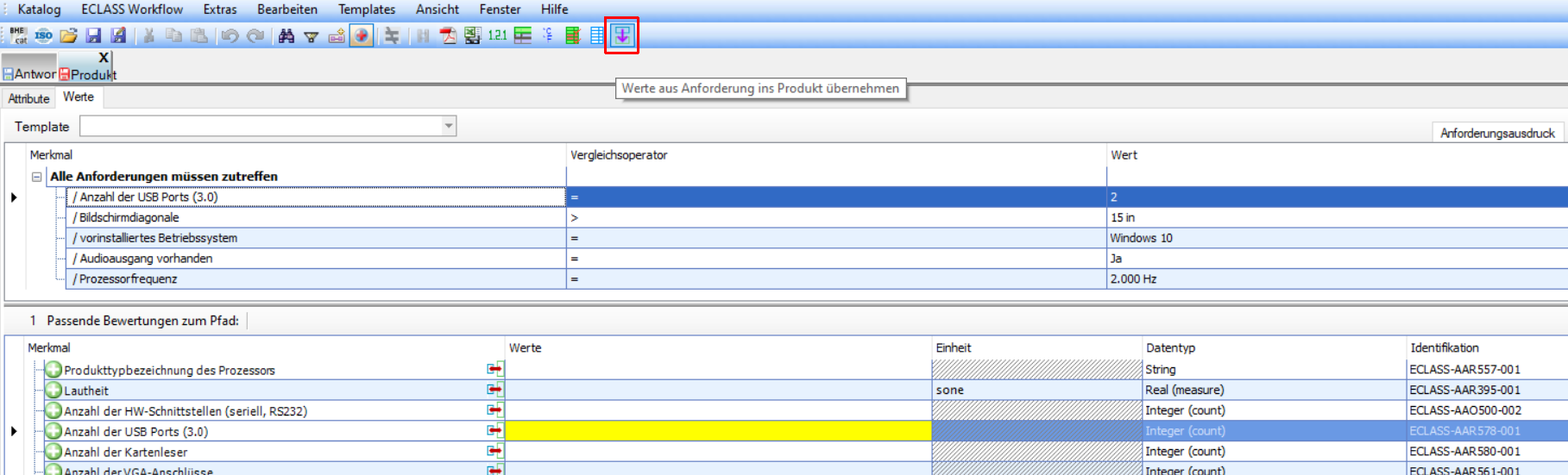Click the PDF export icon
The width and height of the screenshot is (1568, 475).
point(448,35)
